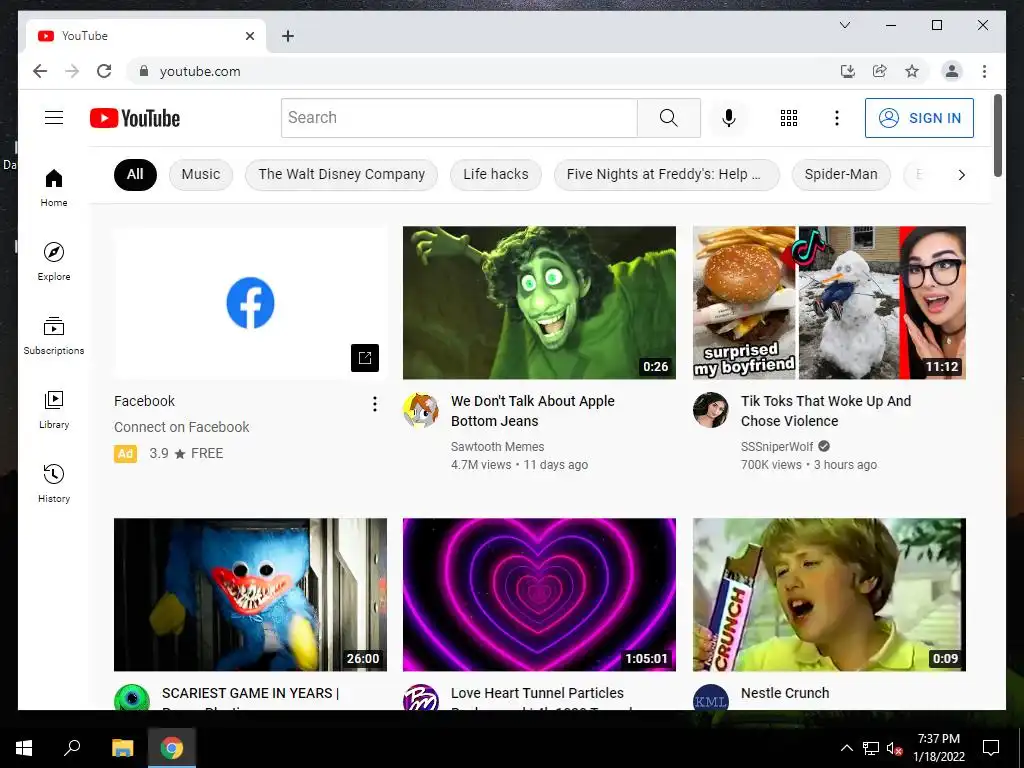
Task: Open the TikTok snowman video thumbnail
Action: pyautogui.click(x=829, y=302)
